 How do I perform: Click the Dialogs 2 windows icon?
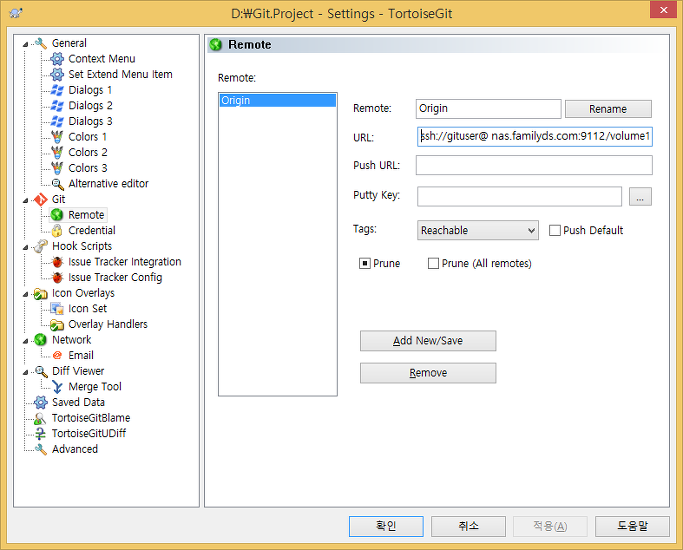57,105
